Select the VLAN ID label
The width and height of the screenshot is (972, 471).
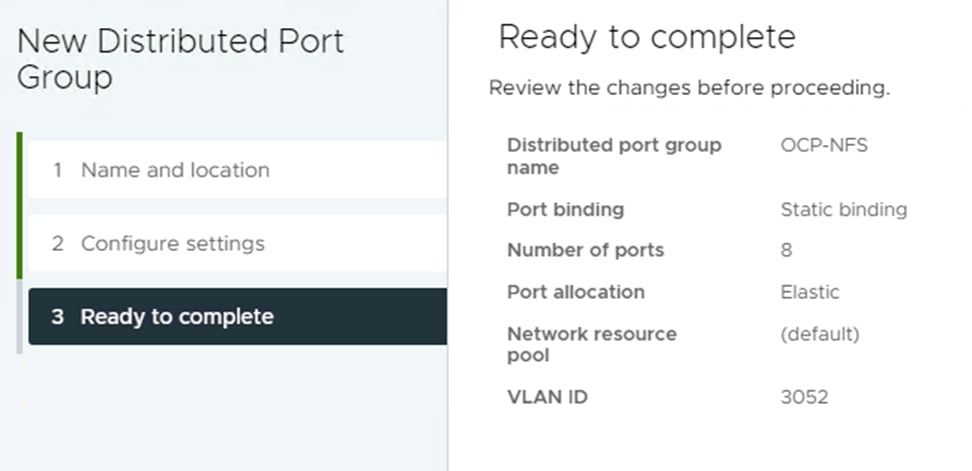click(x=547, y=397)
